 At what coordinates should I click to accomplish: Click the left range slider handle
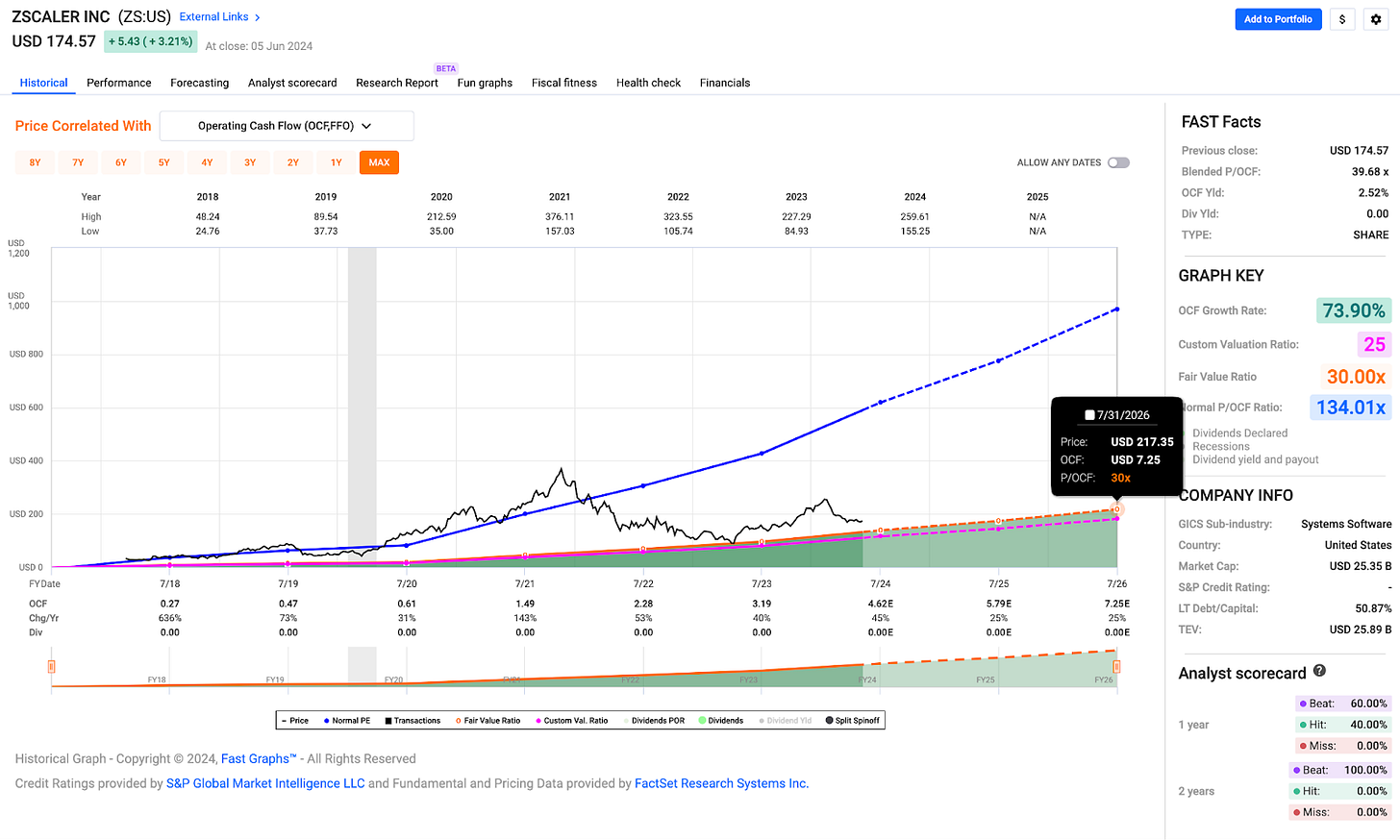tap(52, 666)
